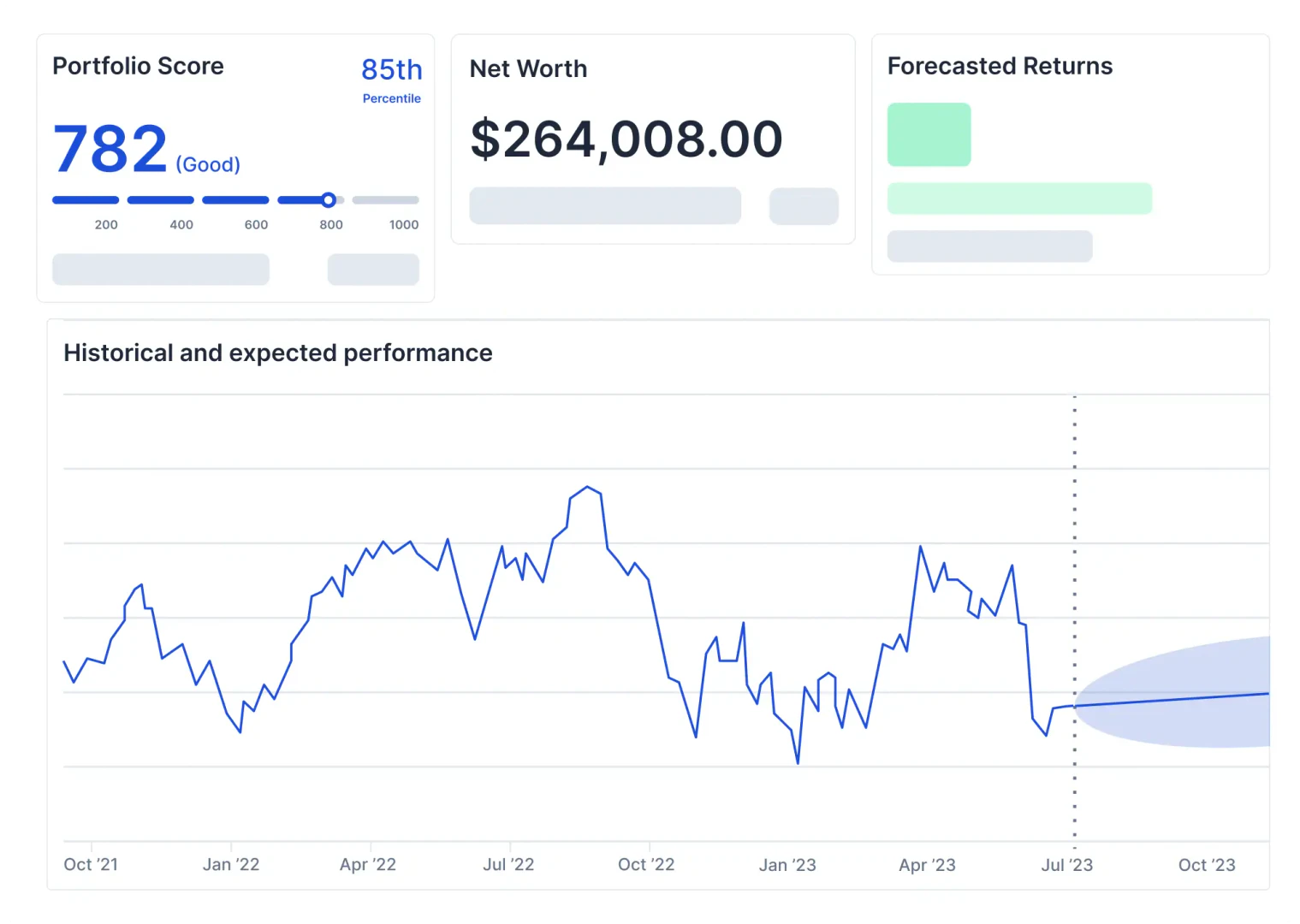Screen dimensions: 1300x924
Task: Toggle the 782 score marker on the scale
Action: pyautogui.click(x=329, y=199)
